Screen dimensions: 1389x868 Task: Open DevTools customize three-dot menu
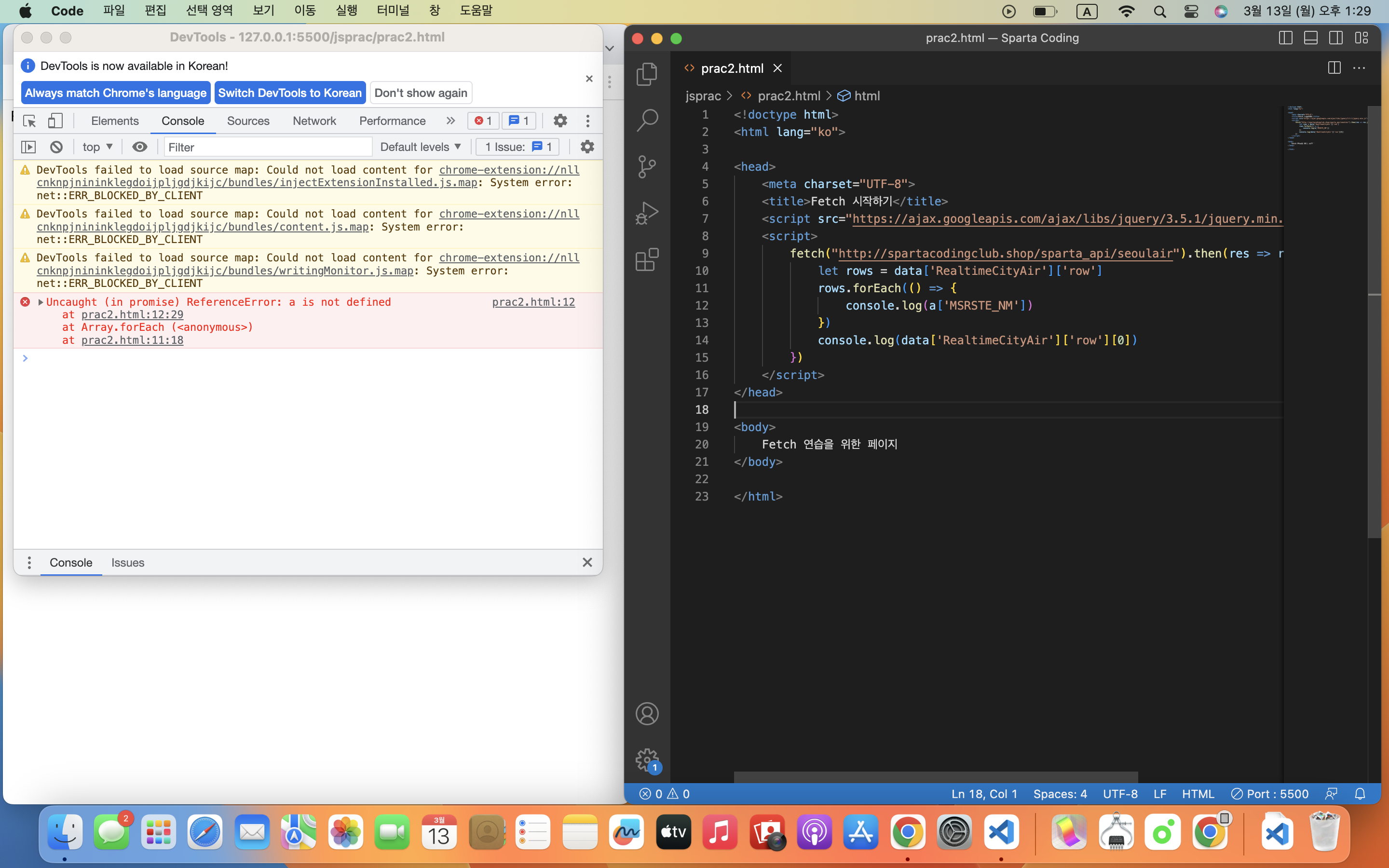(x=588, y=121)
